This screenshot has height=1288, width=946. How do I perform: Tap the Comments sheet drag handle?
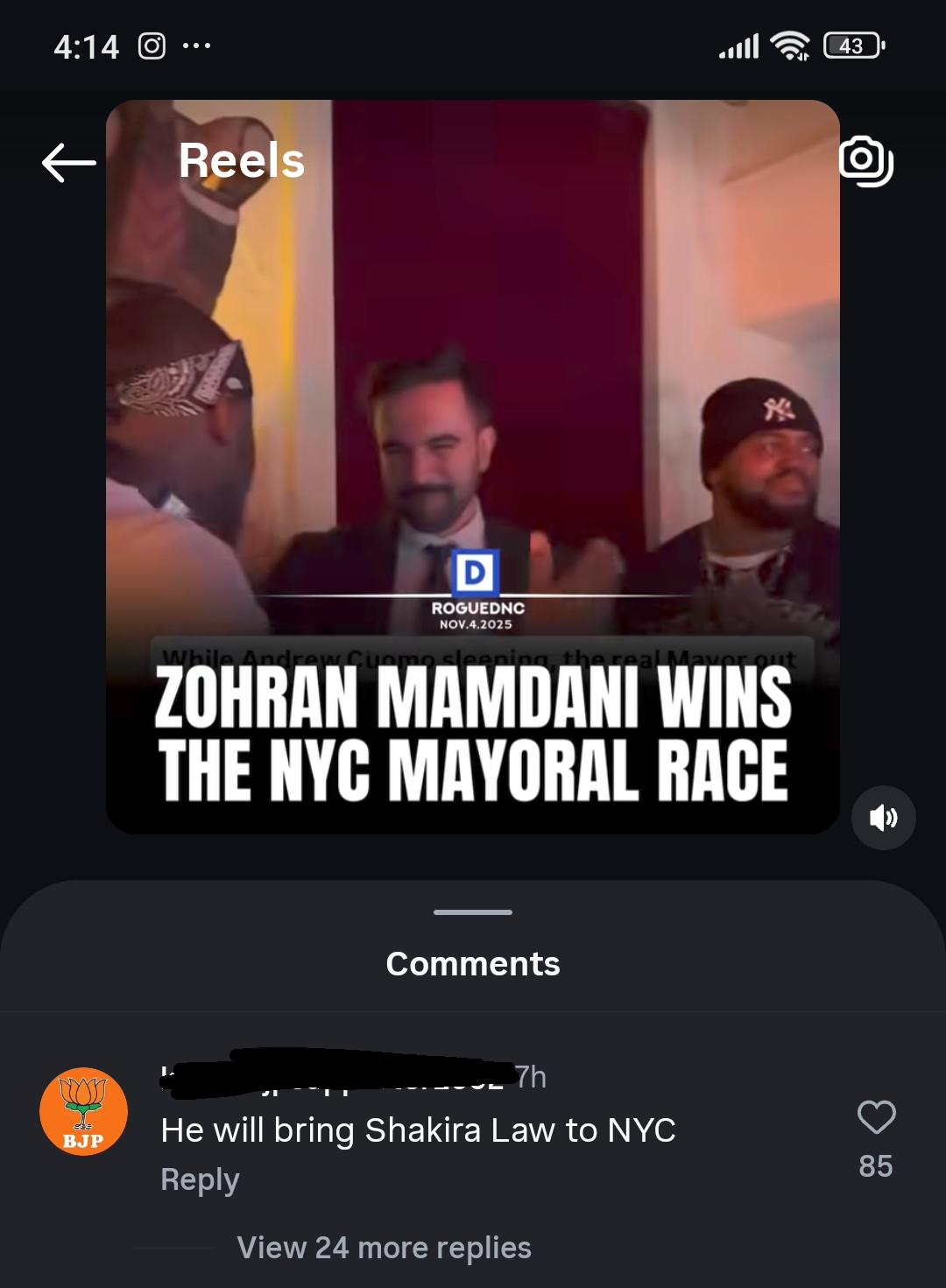(x=473, y=912)
